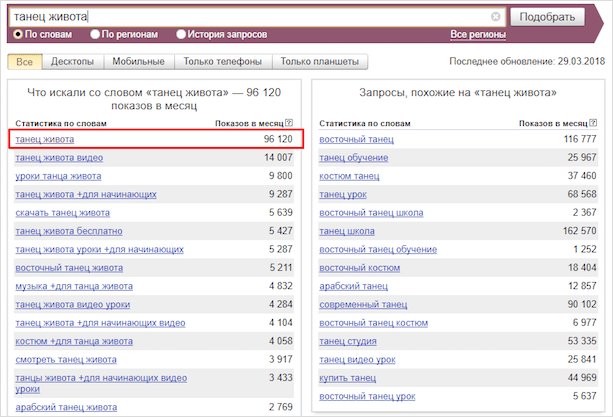Viewport: 613px width, 417px height.
Task: Select the 'По регионам' radio button
Action: coord(95,34)
